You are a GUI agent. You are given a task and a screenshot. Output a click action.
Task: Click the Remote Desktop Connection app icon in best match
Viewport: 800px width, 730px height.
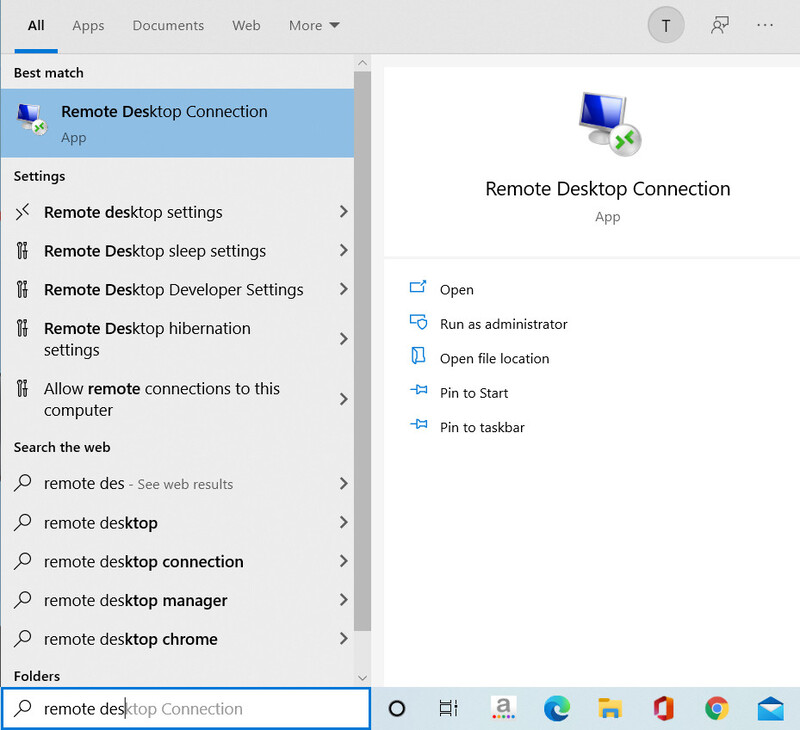tap(32, 119)
